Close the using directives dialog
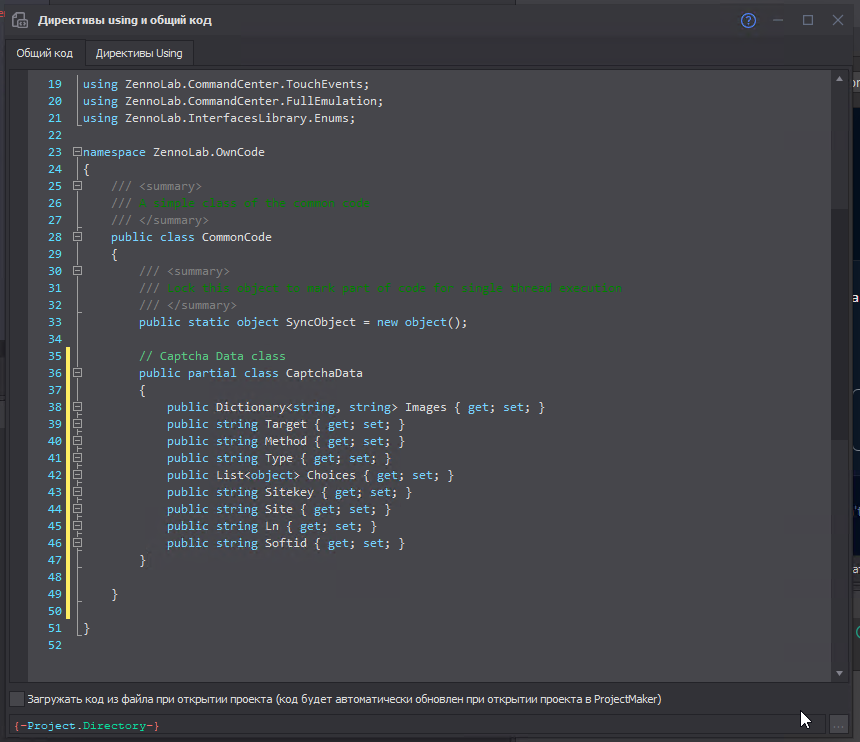This screenshot has width=860, height=742. (838, 20)
